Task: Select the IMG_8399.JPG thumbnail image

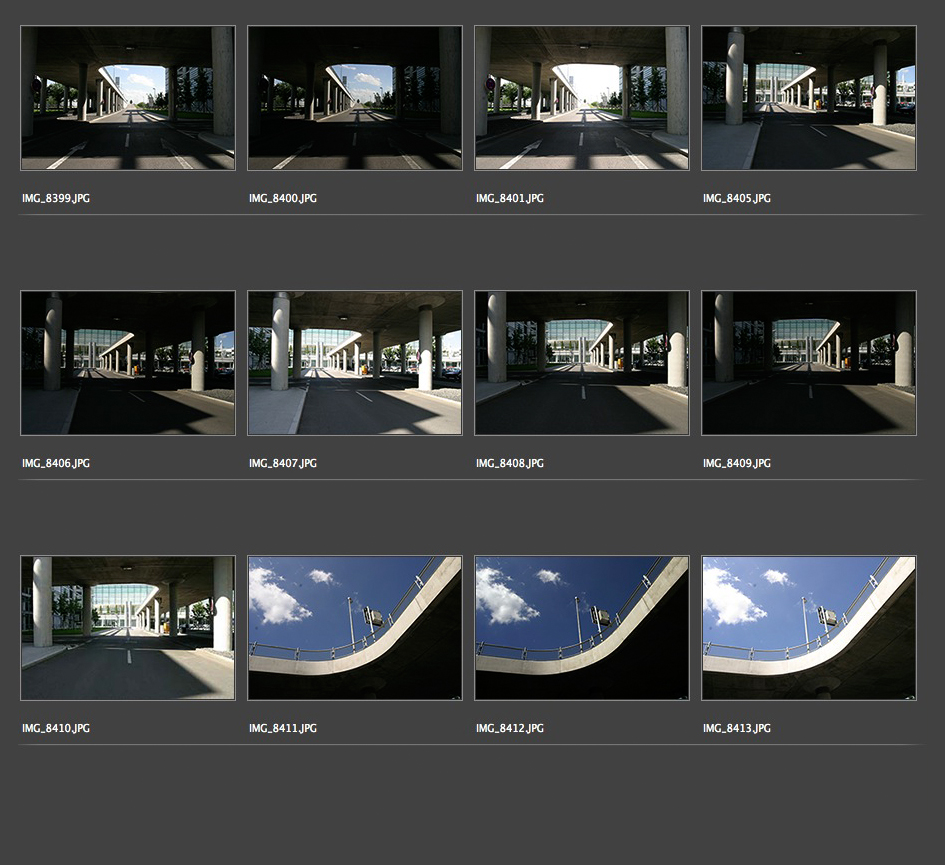Action: 128,98
